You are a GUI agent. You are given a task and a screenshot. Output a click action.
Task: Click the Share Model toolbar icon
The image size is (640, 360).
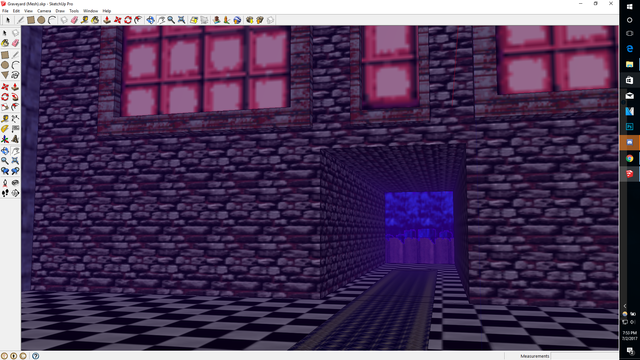[260, 20]
